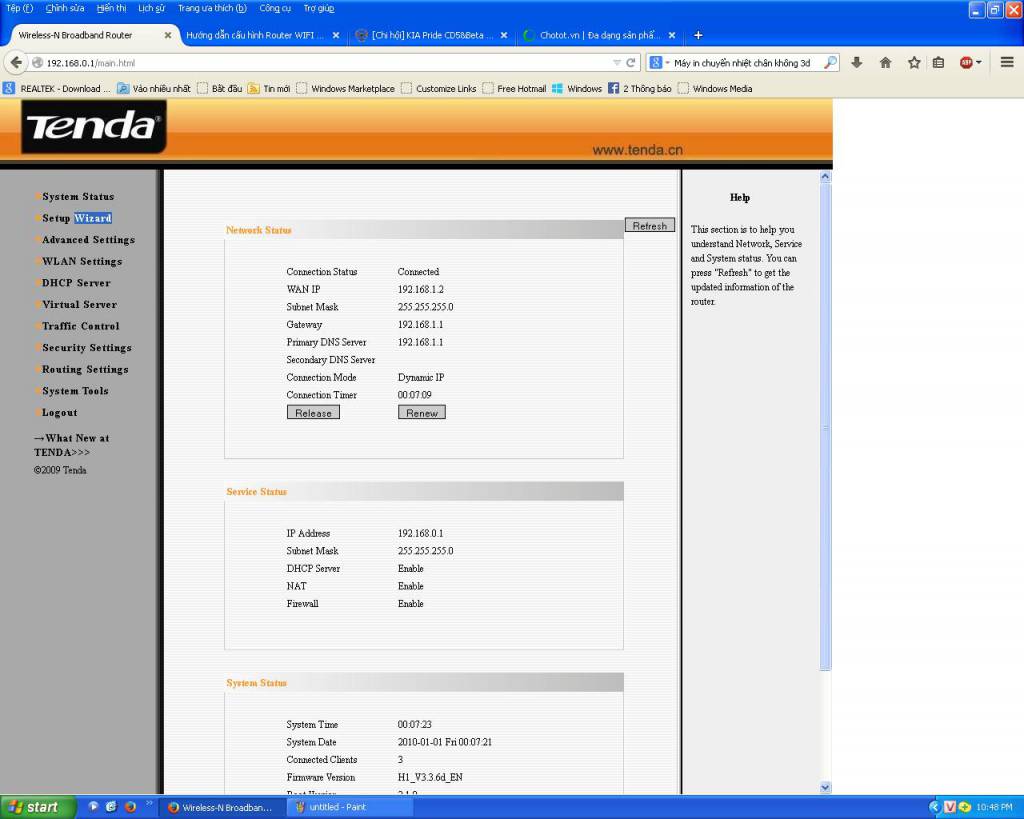Switch to the Hướng dẫn cấu hình Router WIFI tab
Viewport: 1024px width, 819px height.
coord(255,35)
